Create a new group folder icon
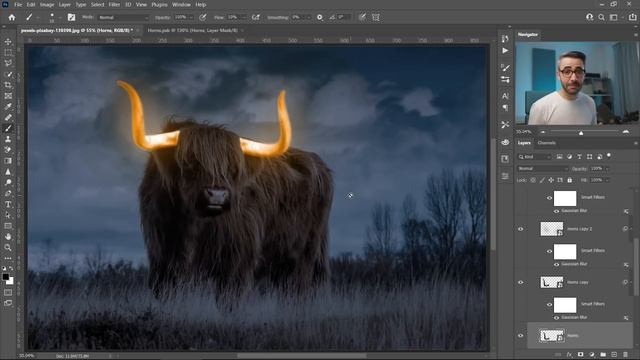640x360 pixels. (x=603, y=354)
